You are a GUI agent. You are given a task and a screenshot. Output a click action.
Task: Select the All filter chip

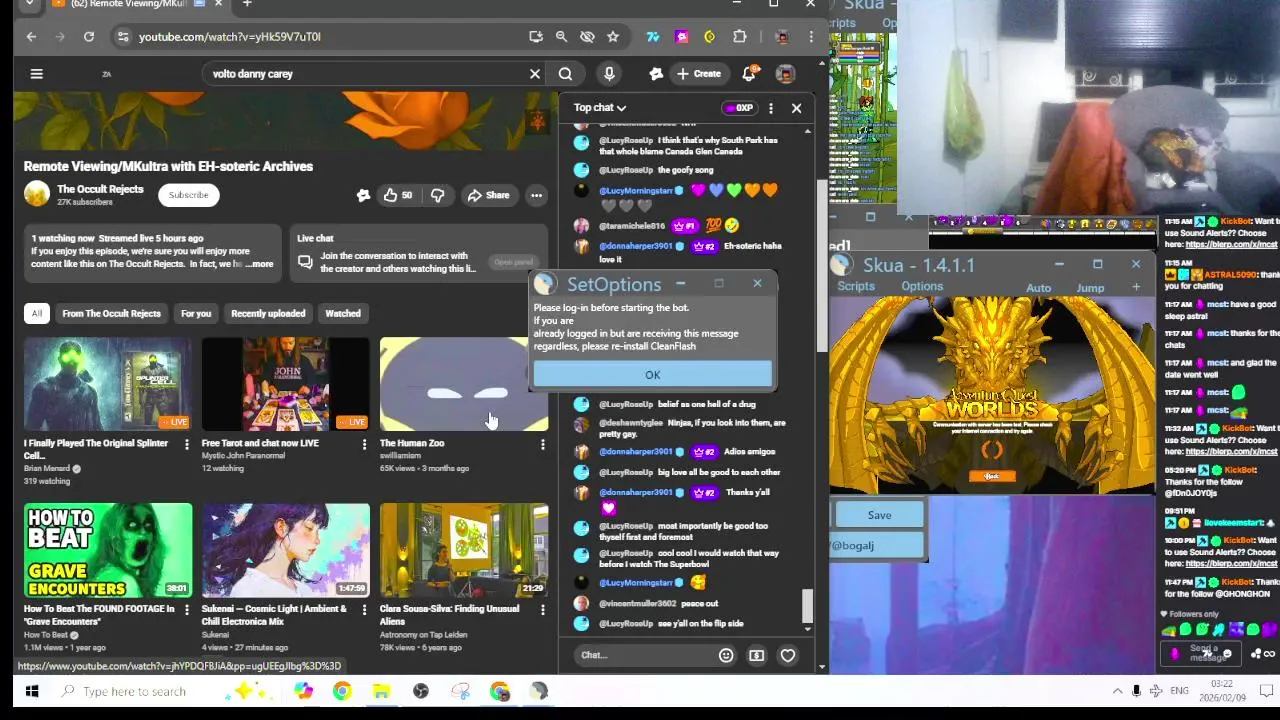[x=37, y=313]
